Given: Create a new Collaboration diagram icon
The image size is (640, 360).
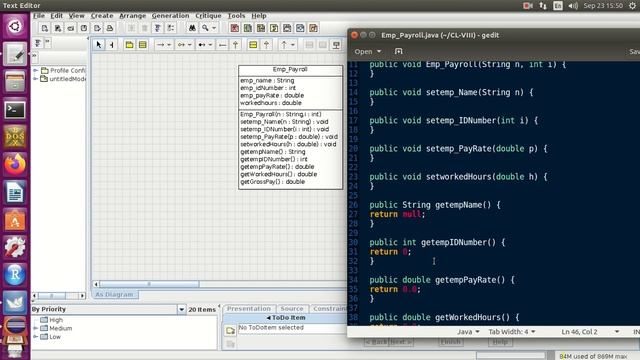Looking at the screenshot, I should click(x=274, y=28).
